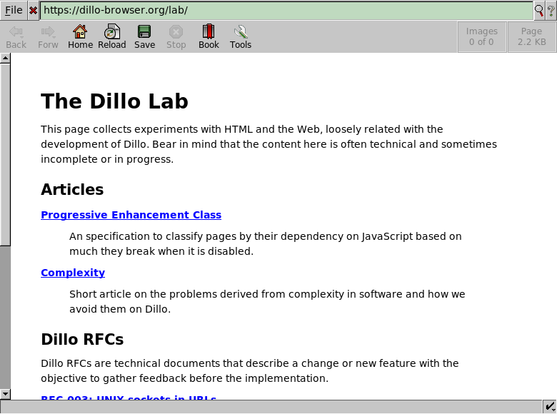Click the heading 'The Dillo Lab'
The image size is (557, 414).
click(x=114, y=101)
